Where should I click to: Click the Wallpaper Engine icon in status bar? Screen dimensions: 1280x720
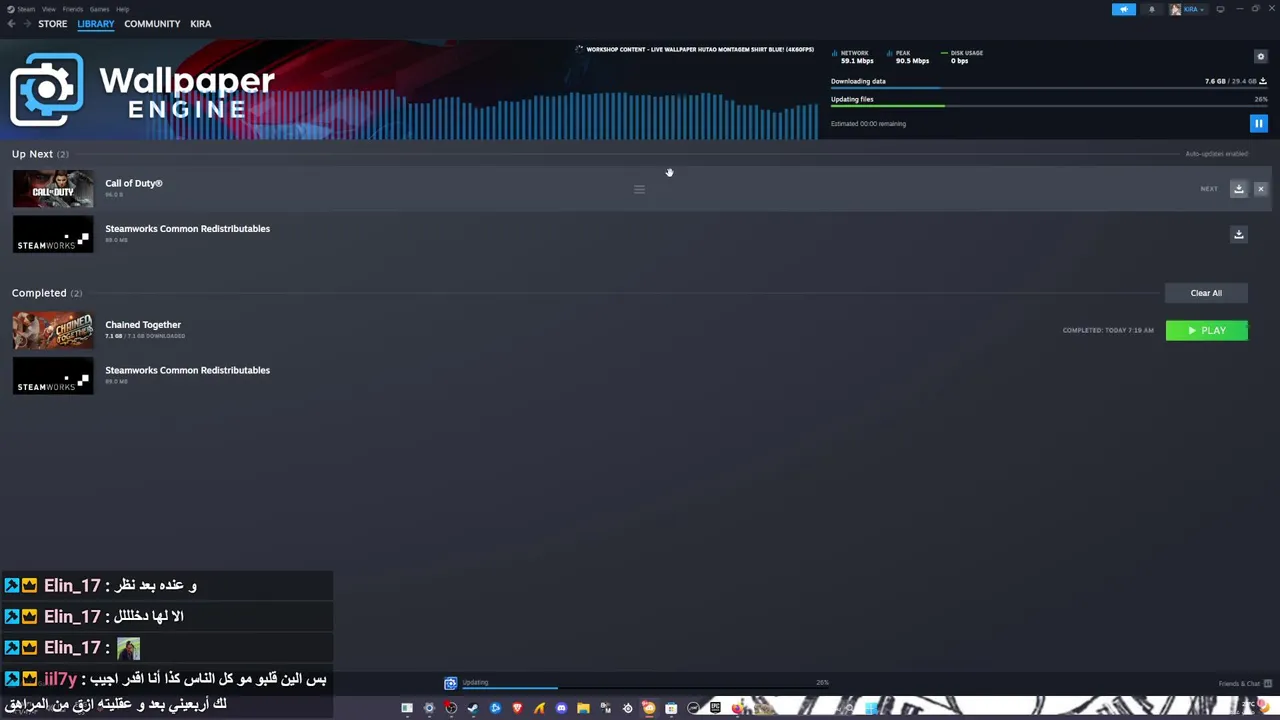[450, 683]
